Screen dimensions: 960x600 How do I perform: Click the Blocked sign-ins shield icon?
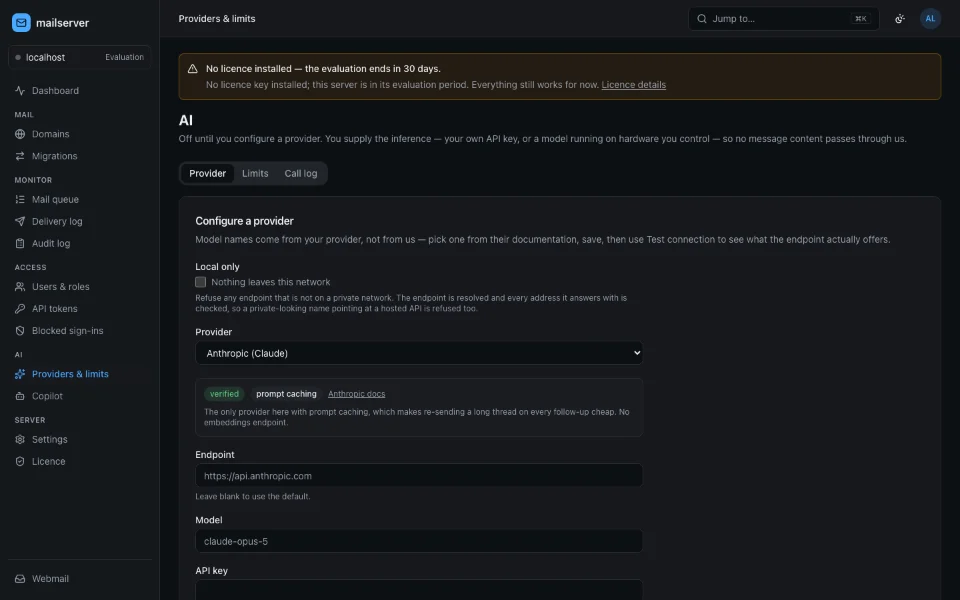[x=20, y=331]
